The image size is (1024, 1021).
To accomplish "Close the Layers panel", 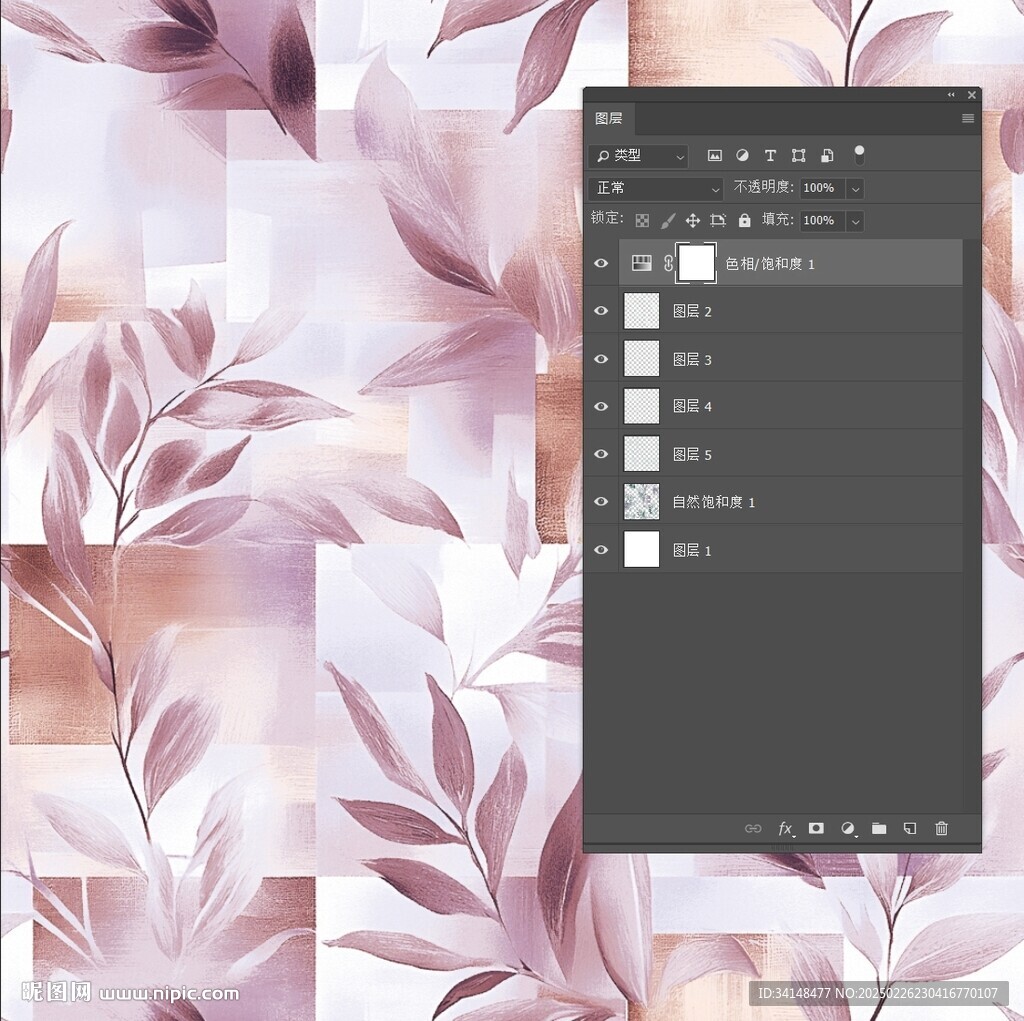I will pos(972,95).
